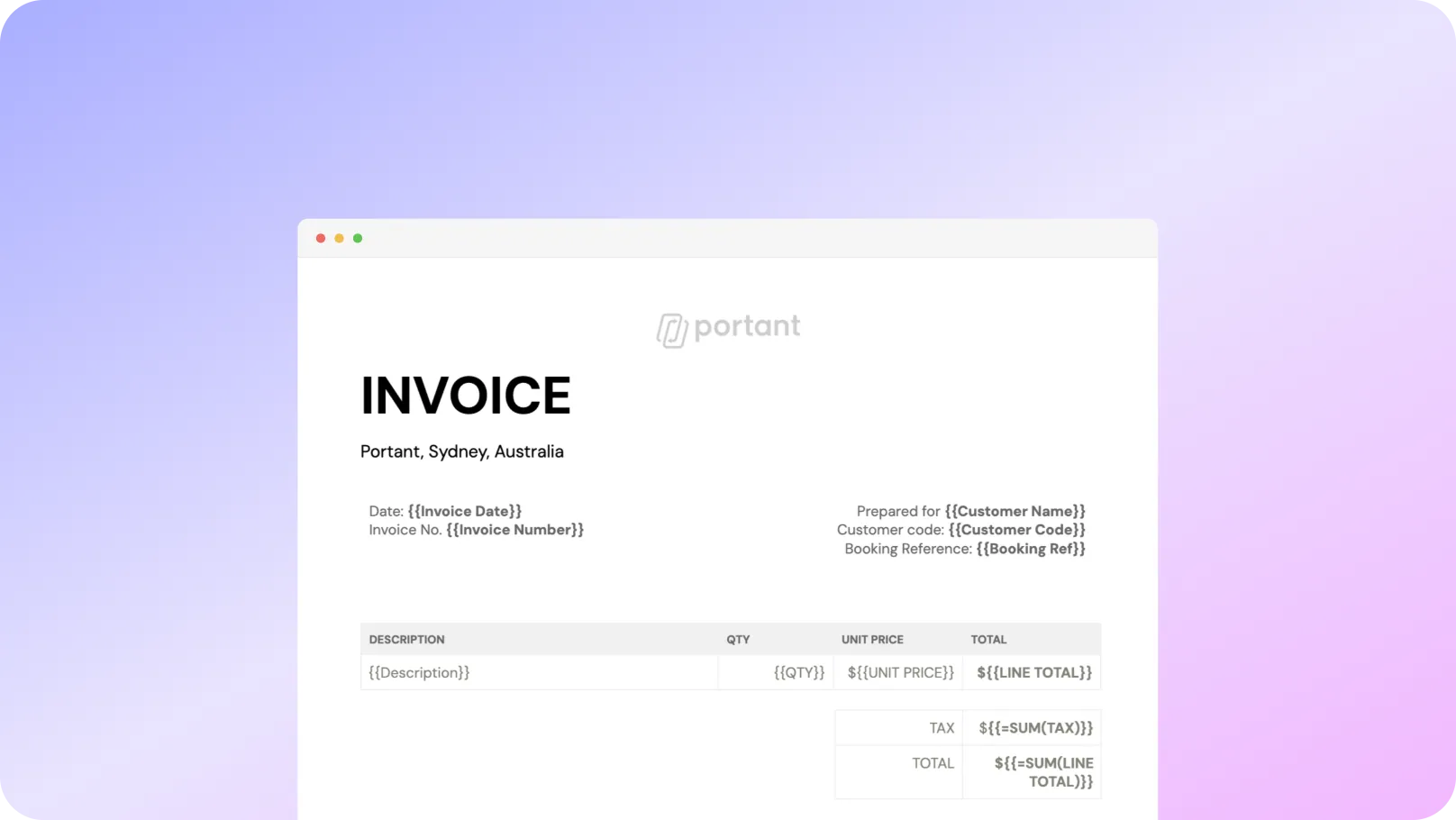Click the green maximize window dot
The image size is (1456, 820).
(358, 238)
